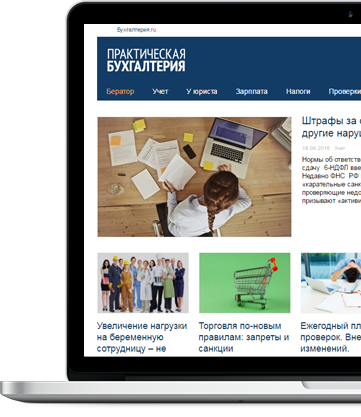Click the article summary beginning Нормы об ответственности
361x417 pixels.
331,180
